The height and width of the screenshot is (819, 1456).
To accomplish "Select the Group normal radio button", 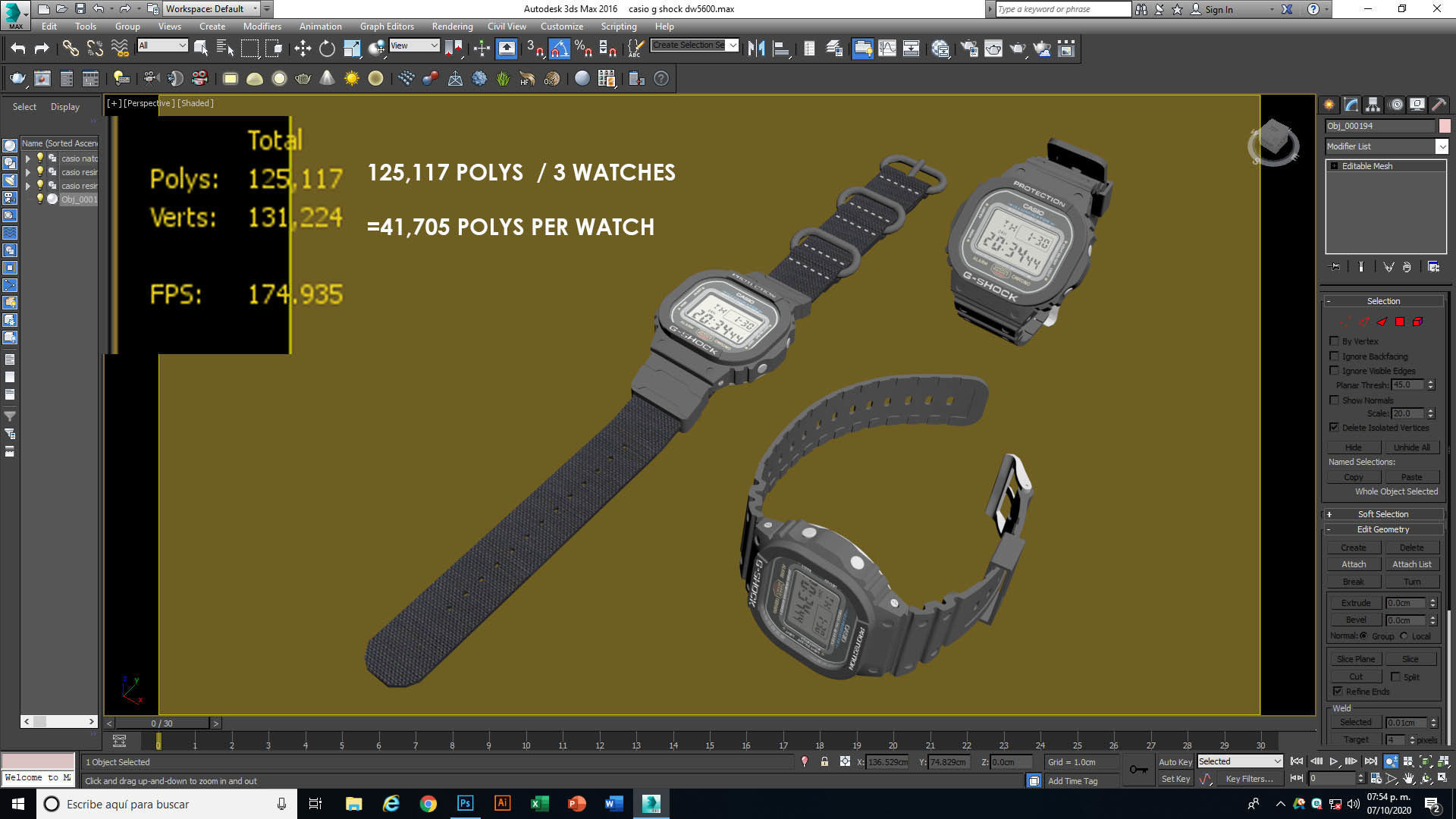I will tap(1363, 635).
